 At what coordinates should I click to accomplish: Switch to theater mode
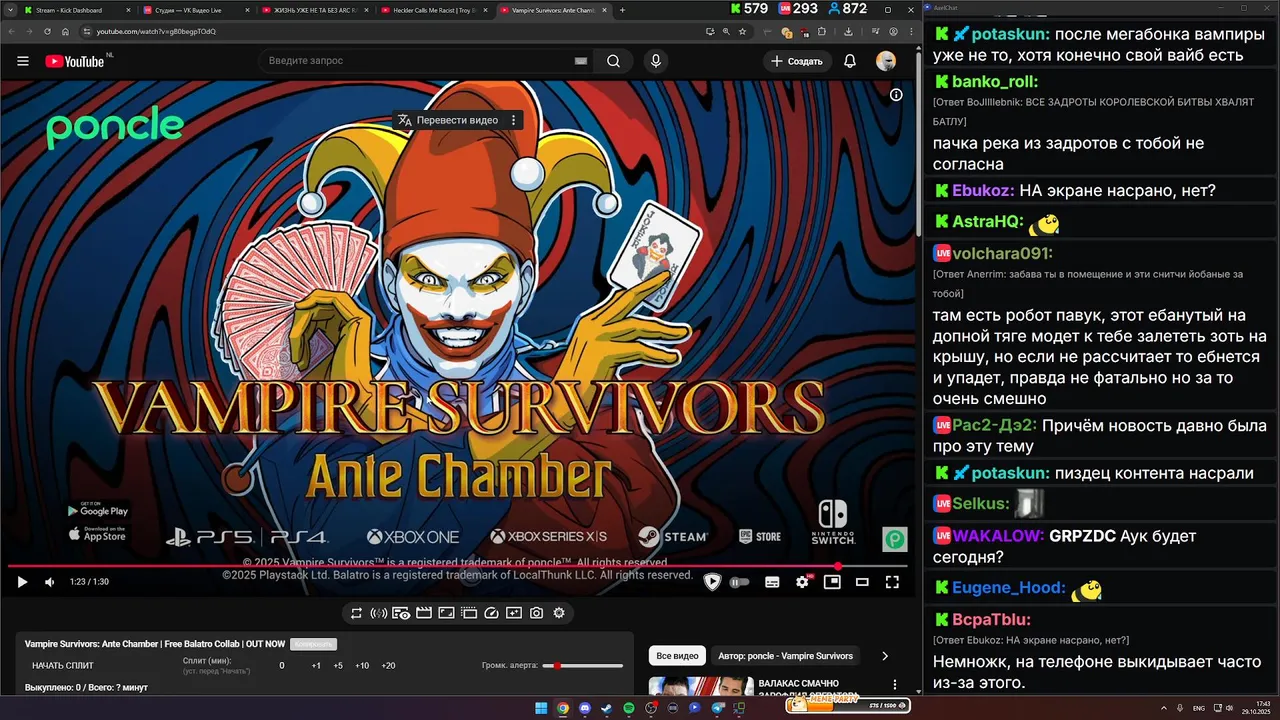point(862,582)
